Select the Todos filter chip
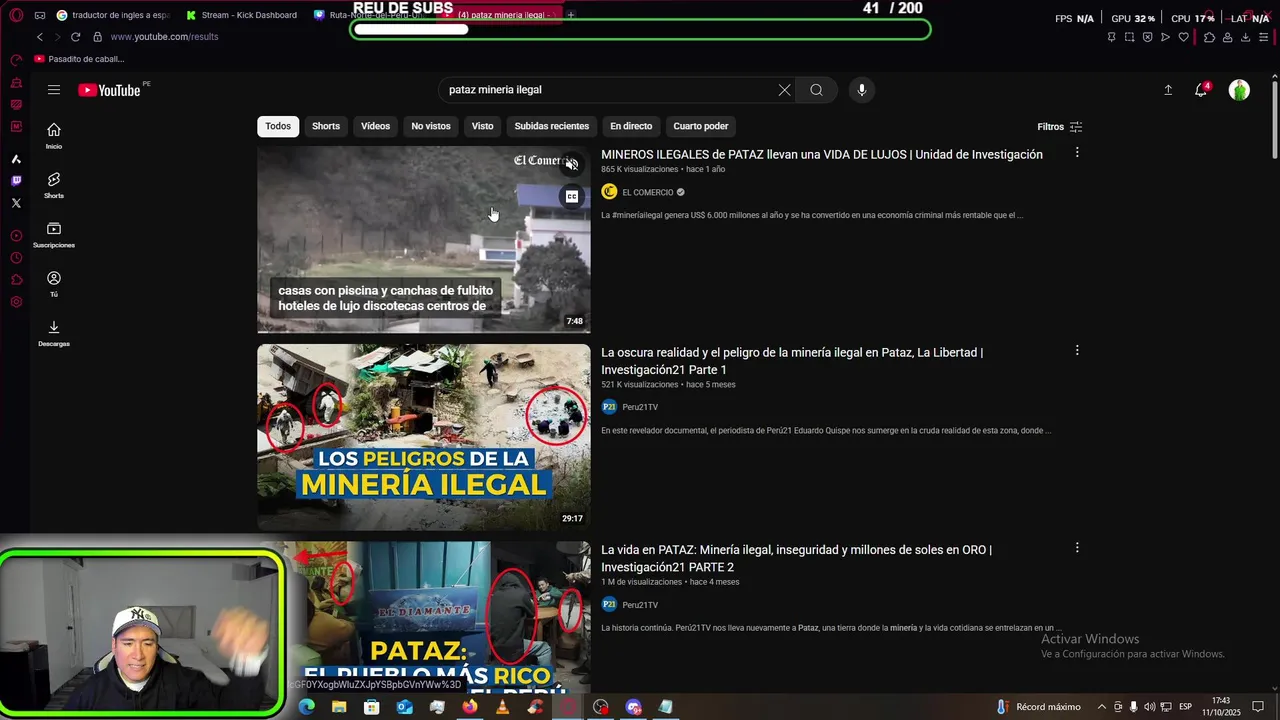This screenshot has height=720, width=1280. coord(278,126)
